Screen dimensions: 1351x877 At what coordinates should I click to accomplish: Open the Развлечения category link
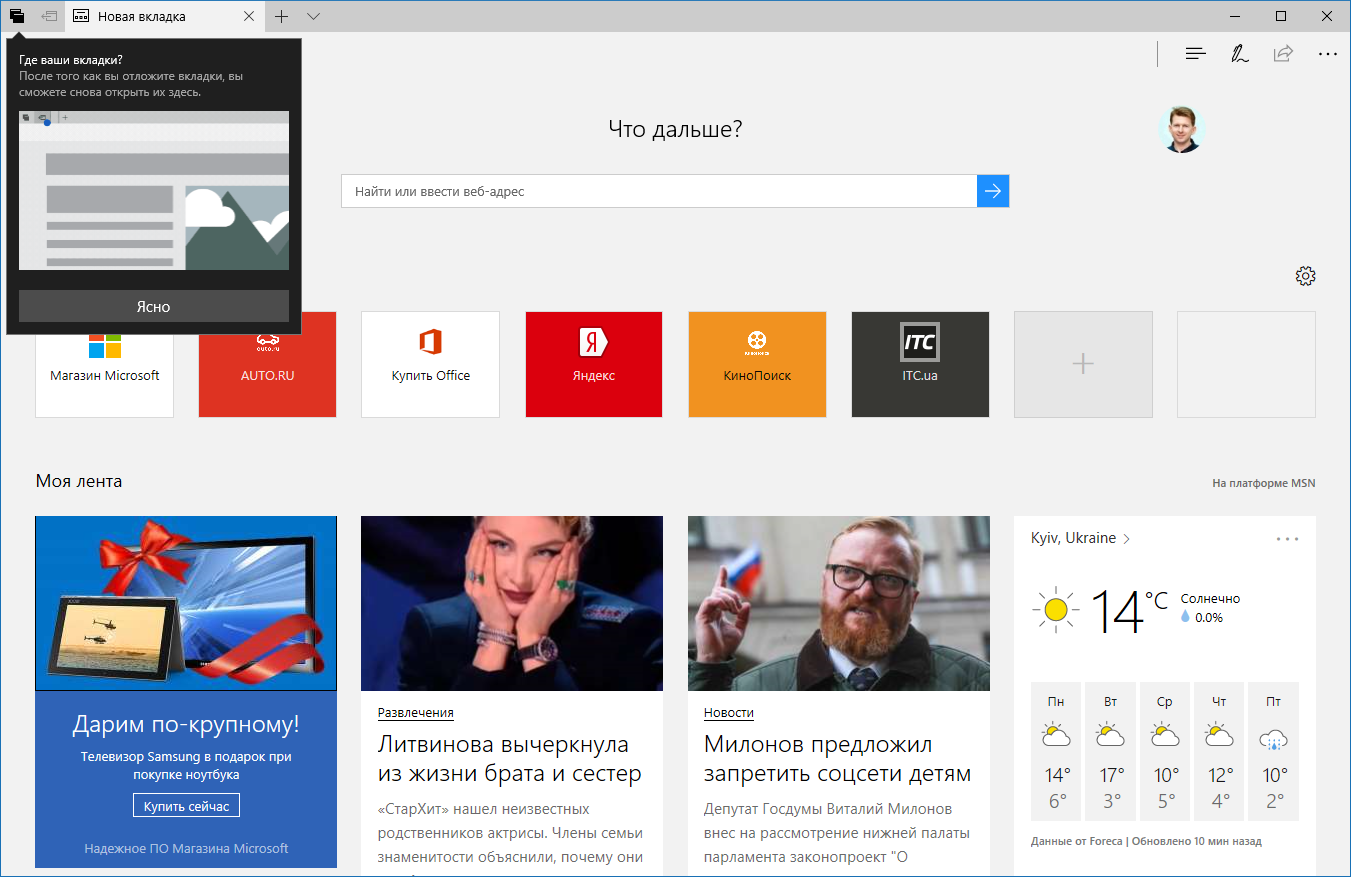click(415, 713)
